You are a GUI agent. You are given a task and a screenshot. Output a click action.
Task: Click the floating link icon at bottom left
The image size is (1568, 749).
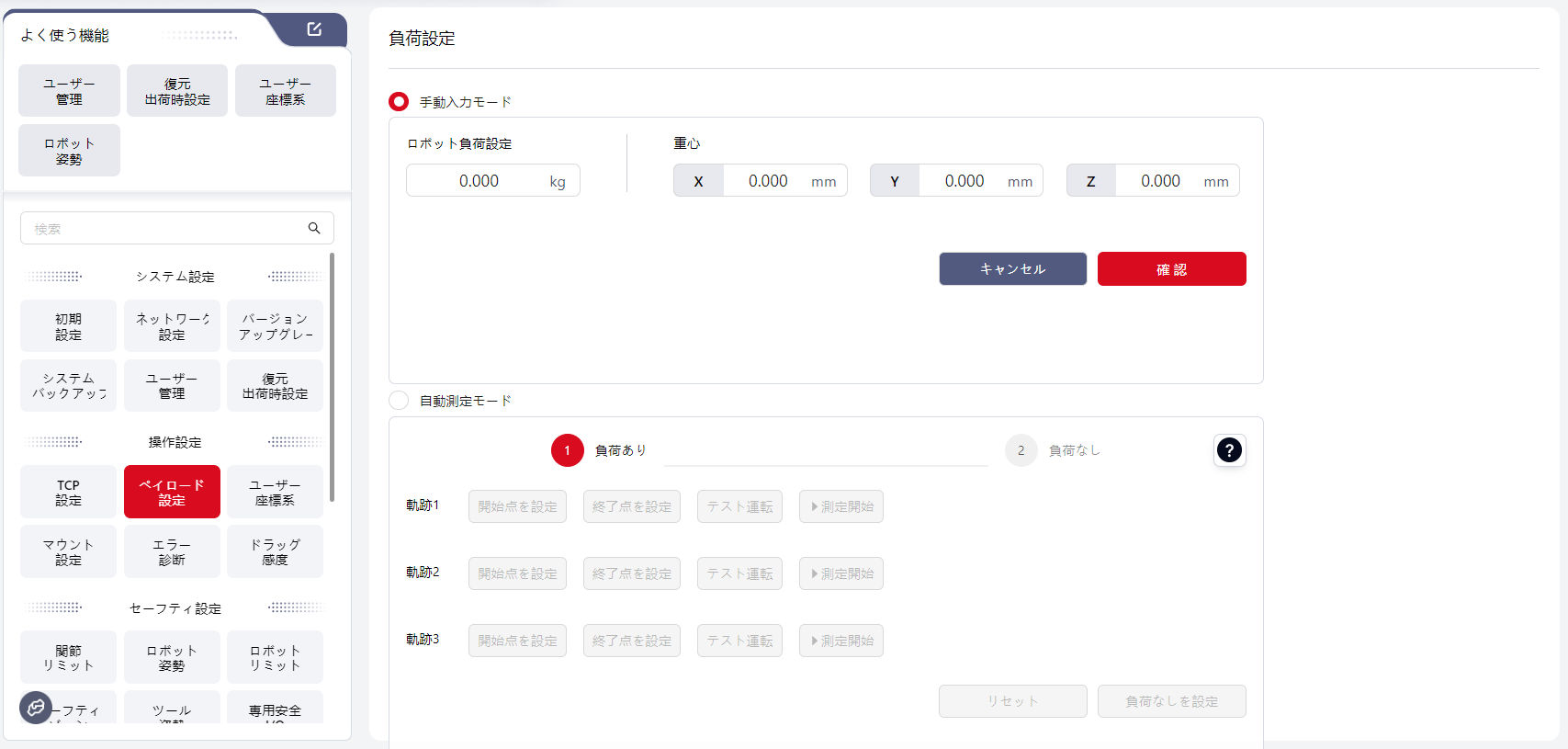click(x=36, y=707)
